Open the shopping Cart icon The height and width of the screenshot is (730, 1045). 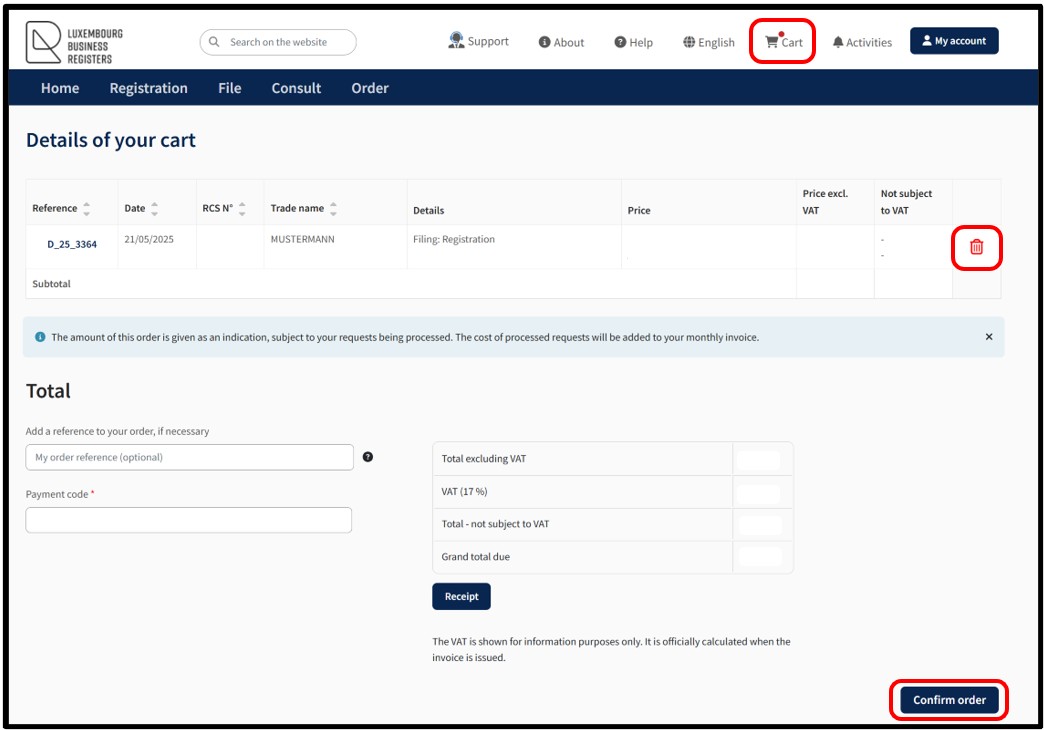(771, 42)
